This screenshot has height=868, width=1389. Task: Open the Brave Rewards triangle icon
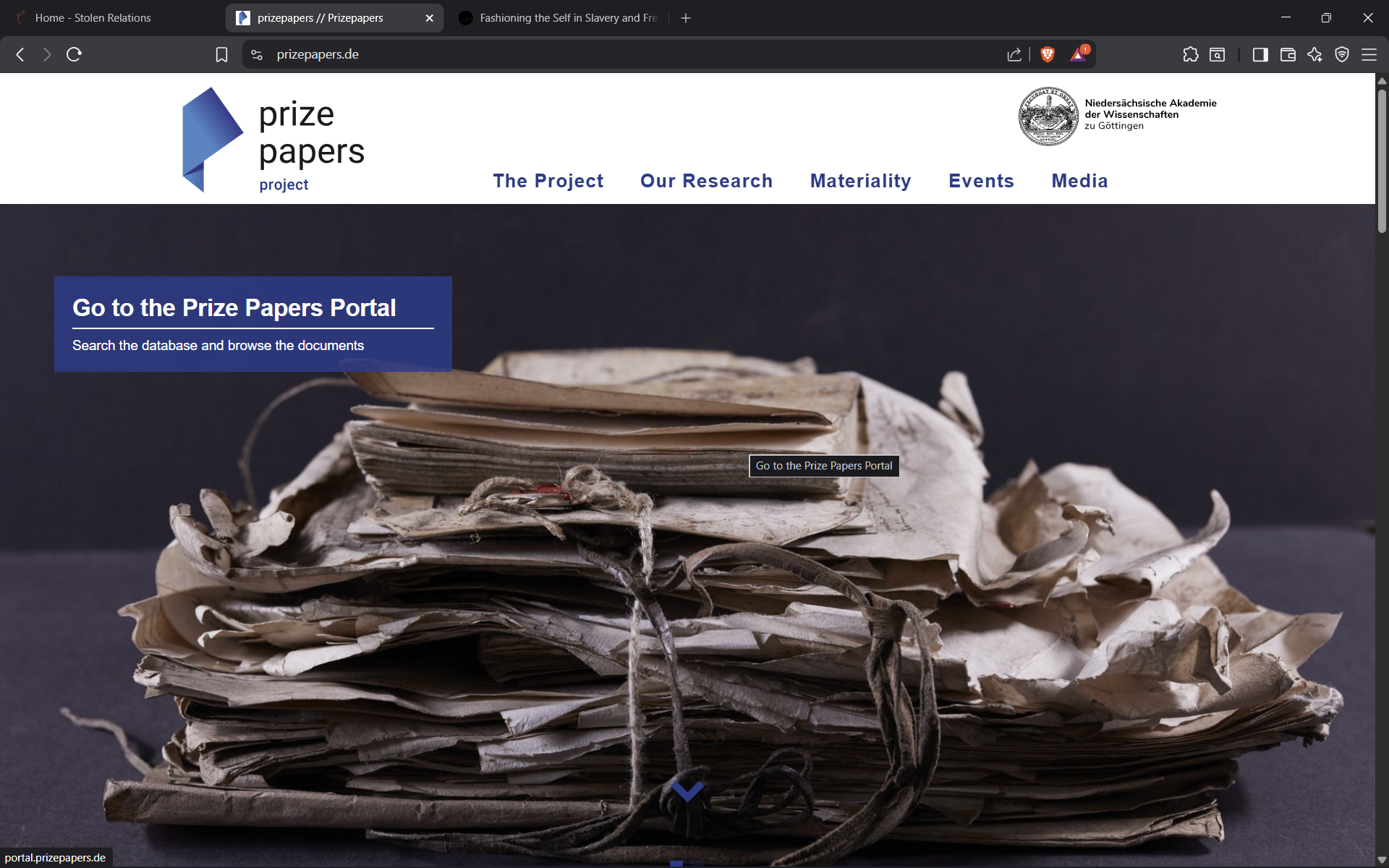click(1078, 54)
